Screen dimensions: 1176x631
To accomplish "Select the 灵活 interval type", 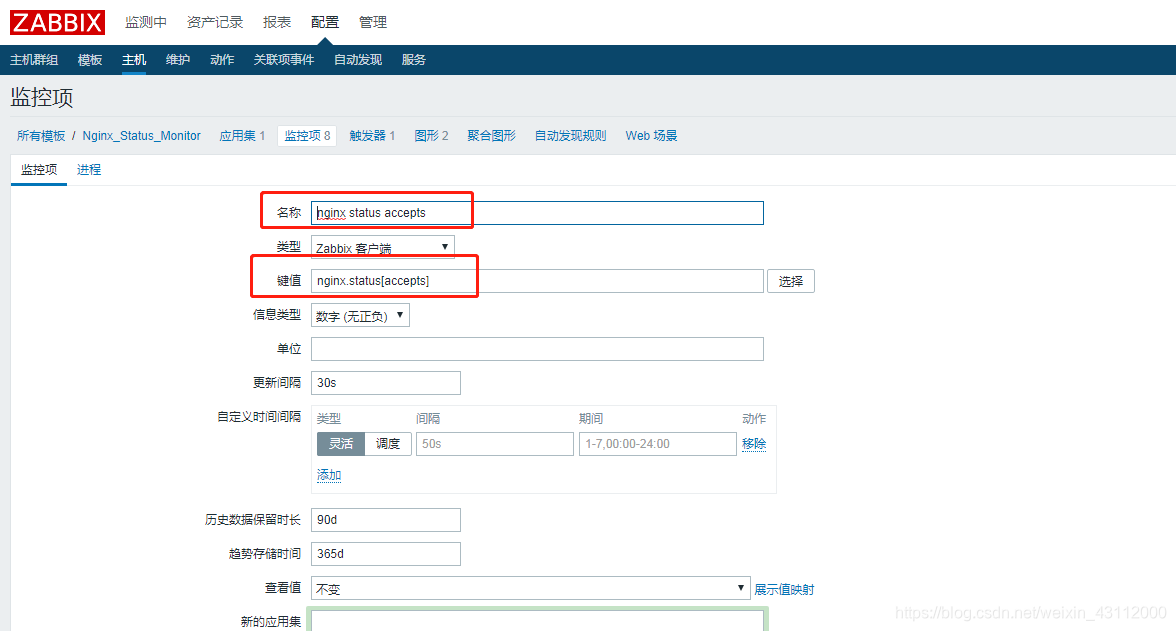I will 340,443.
